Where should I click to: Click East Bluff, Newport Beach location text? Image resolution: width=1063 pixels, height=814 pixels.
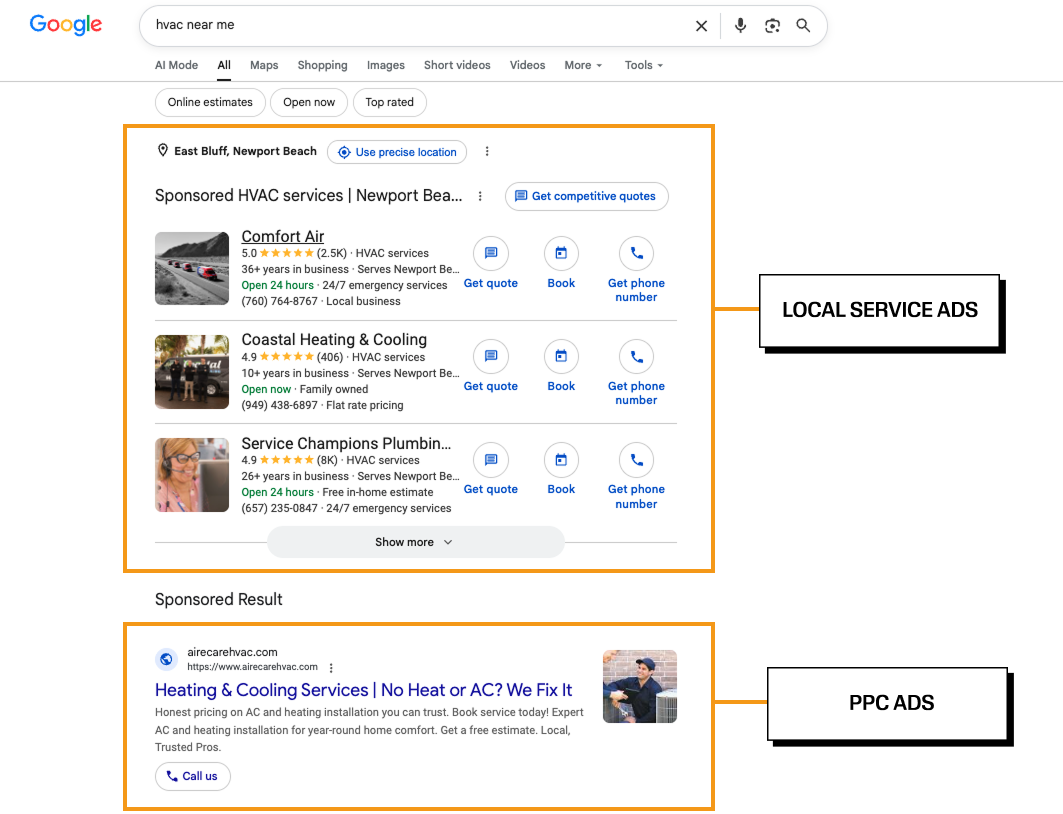click(x=245, y=151)
